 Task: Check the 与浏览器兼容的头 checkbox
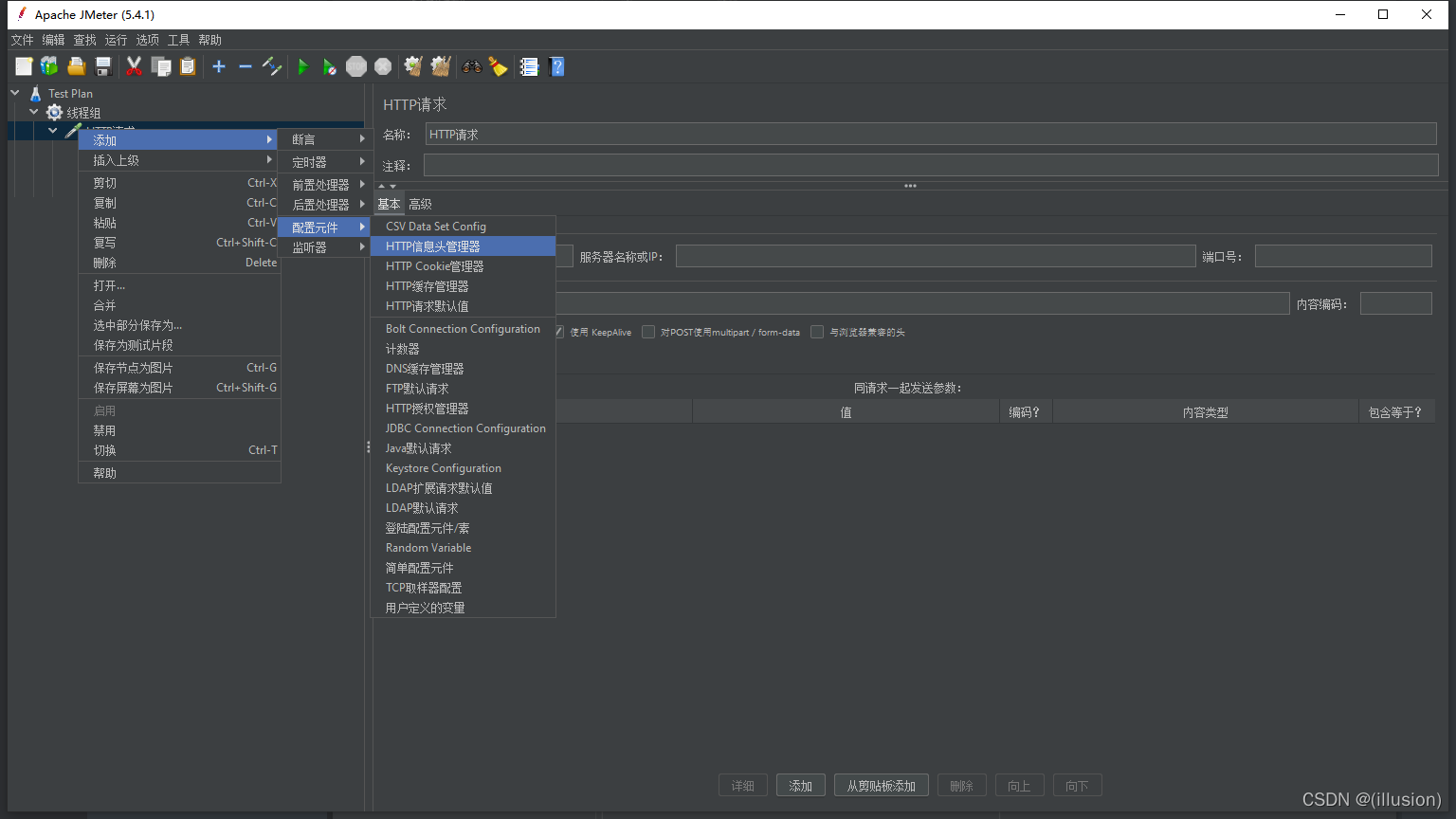(817, 332)
